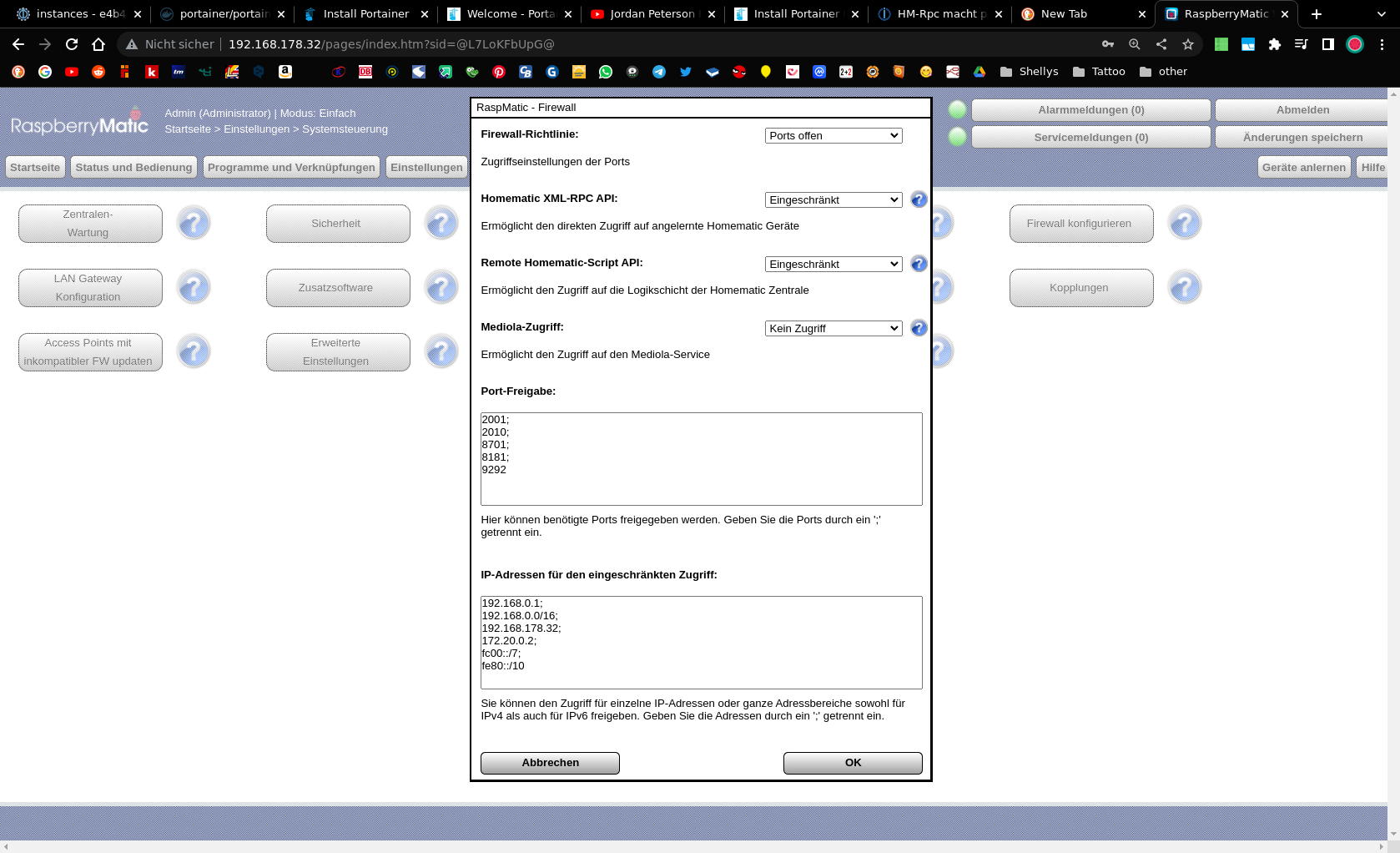Open the WhatsApp bookmark
Viewport: 1400px width, 853px height.
pos(606,72)
